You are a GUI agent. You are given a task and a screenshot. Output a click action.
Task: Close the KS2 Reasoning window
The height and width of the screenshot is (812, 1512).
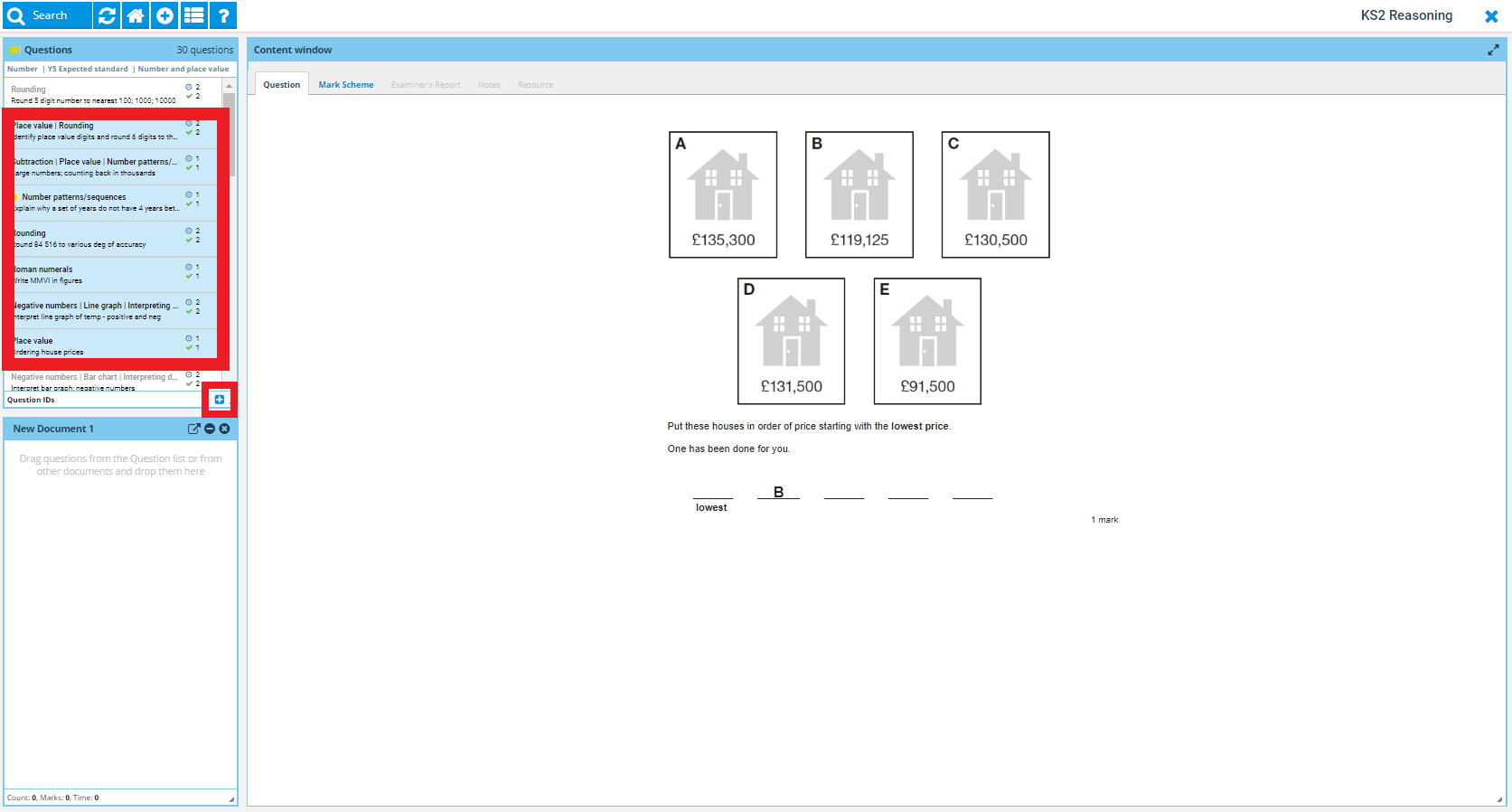click(x=1491, y=16)
